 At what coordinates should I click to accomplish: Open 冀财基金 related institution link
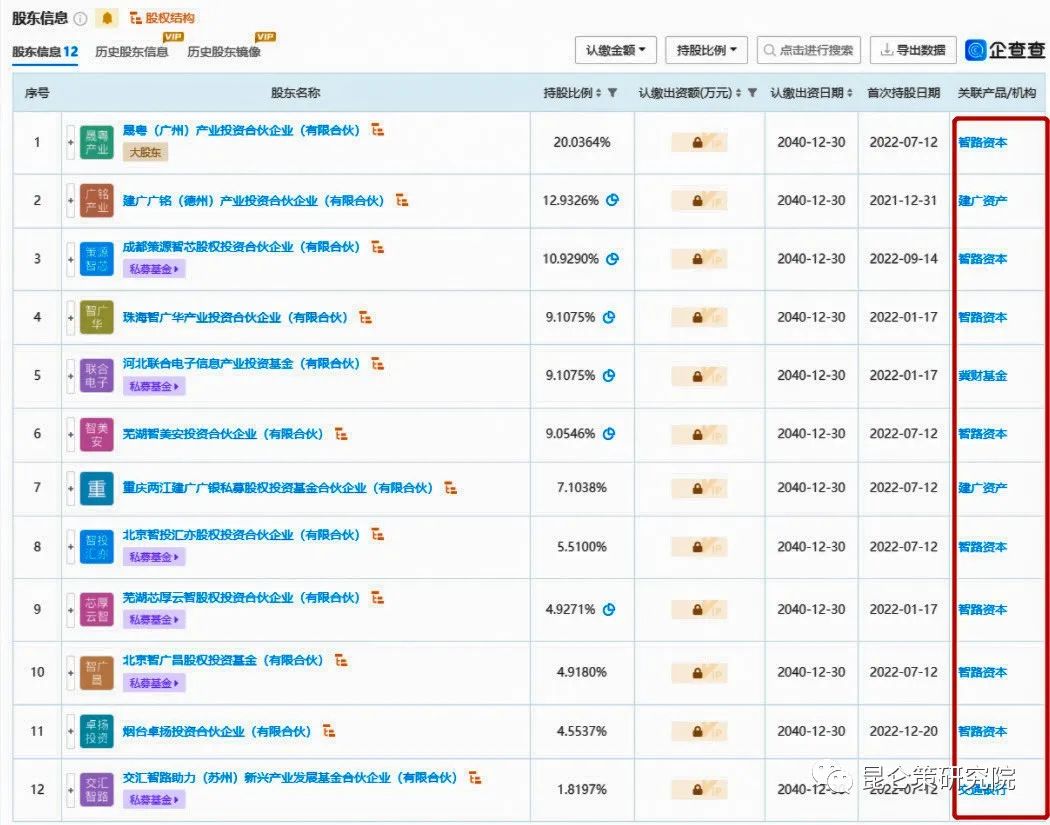coord(982,376)
